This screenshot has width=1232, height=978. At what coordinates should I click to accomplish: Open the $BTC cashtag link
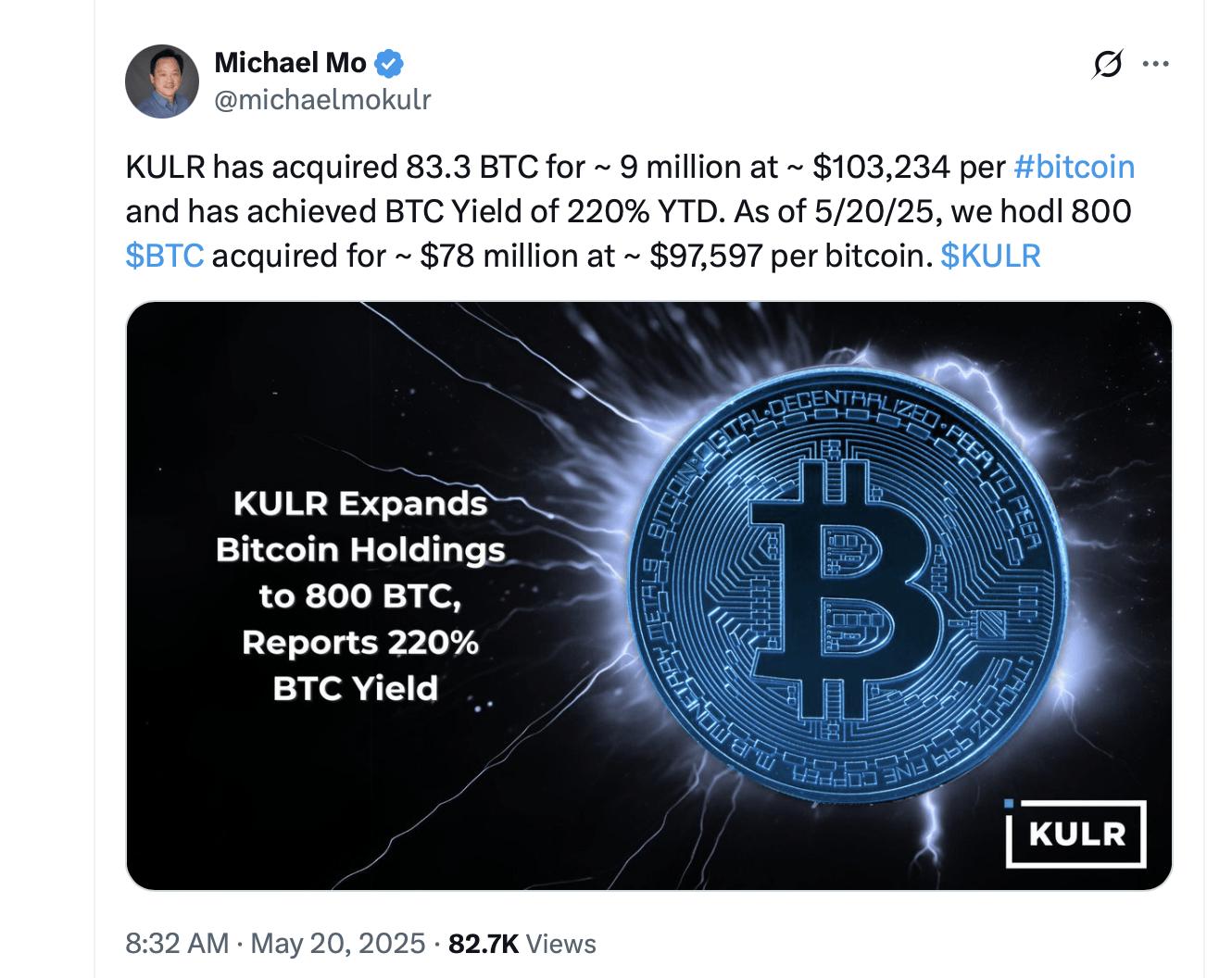click(164, 256)
